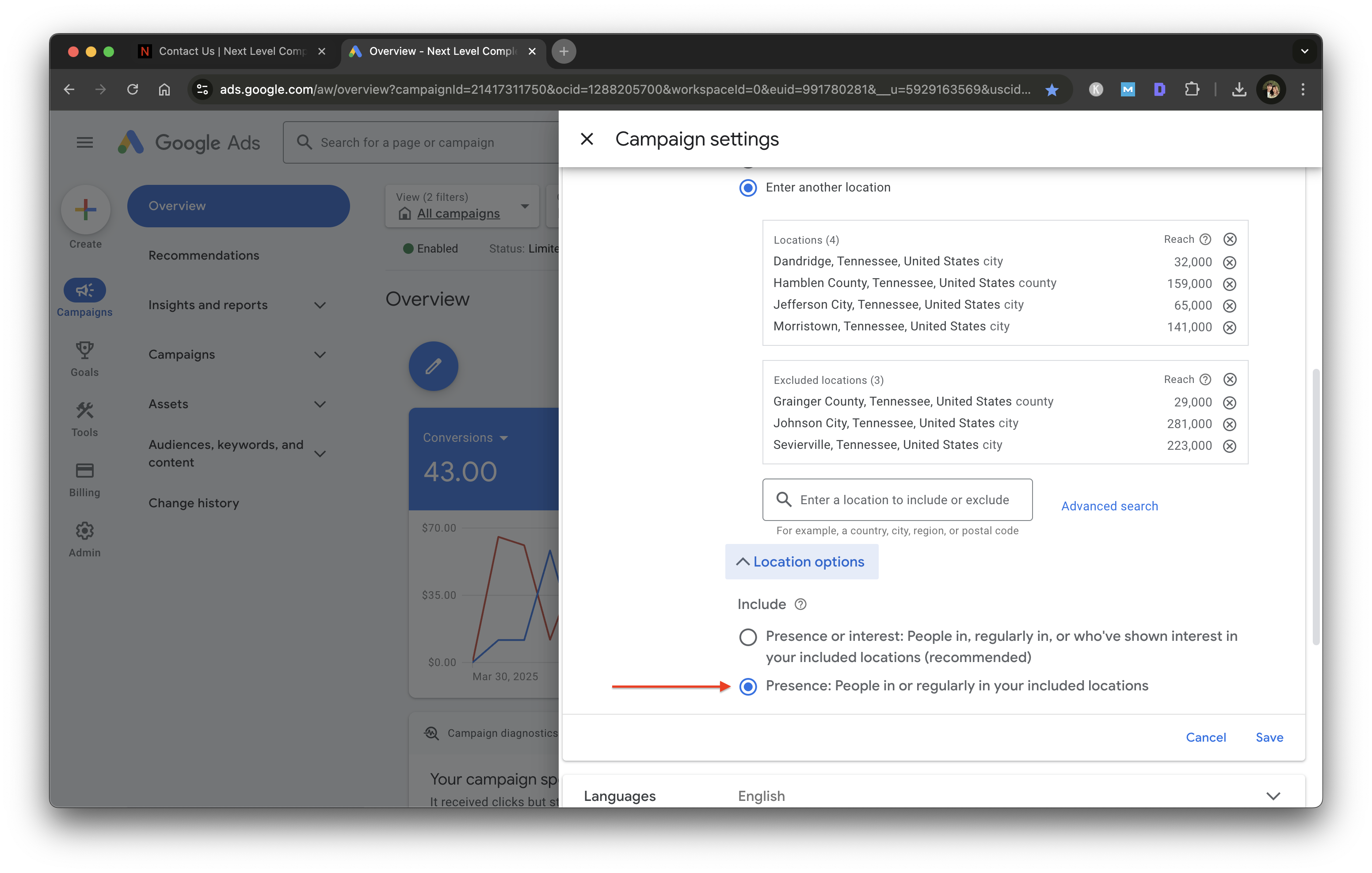Expand Assets section in side navigation
Screen dimensions: 1372x873
tap(320, 404)
